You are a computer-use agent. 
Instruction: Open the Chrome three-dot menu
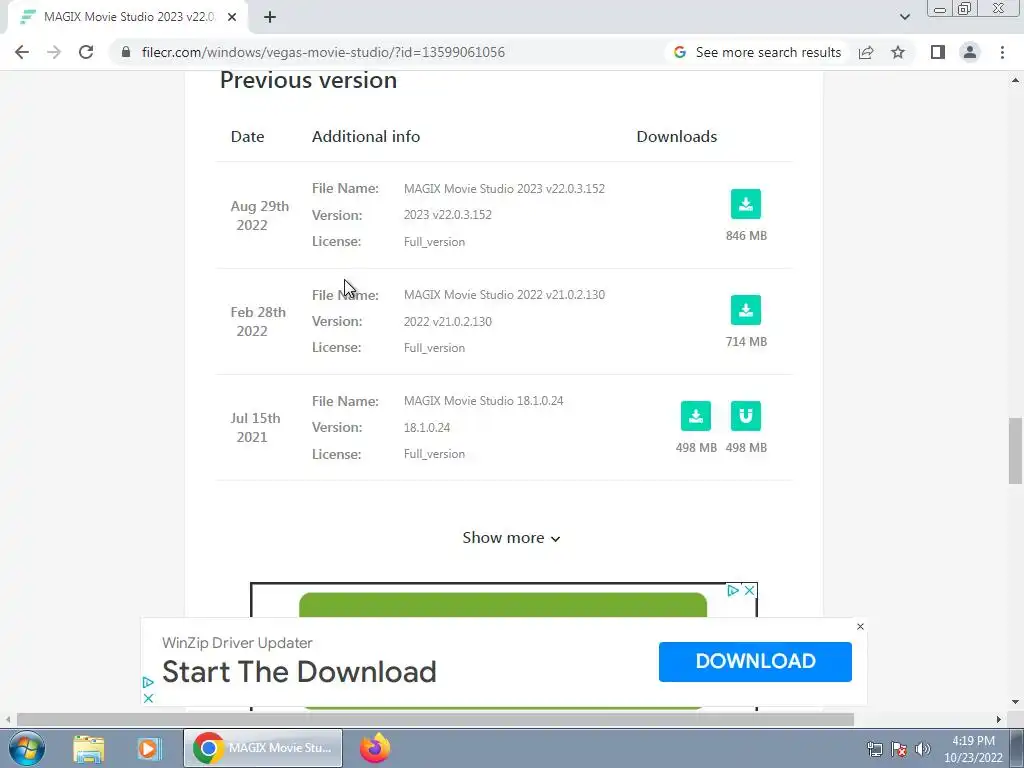pyautogui.click(x=1002, y=52)
